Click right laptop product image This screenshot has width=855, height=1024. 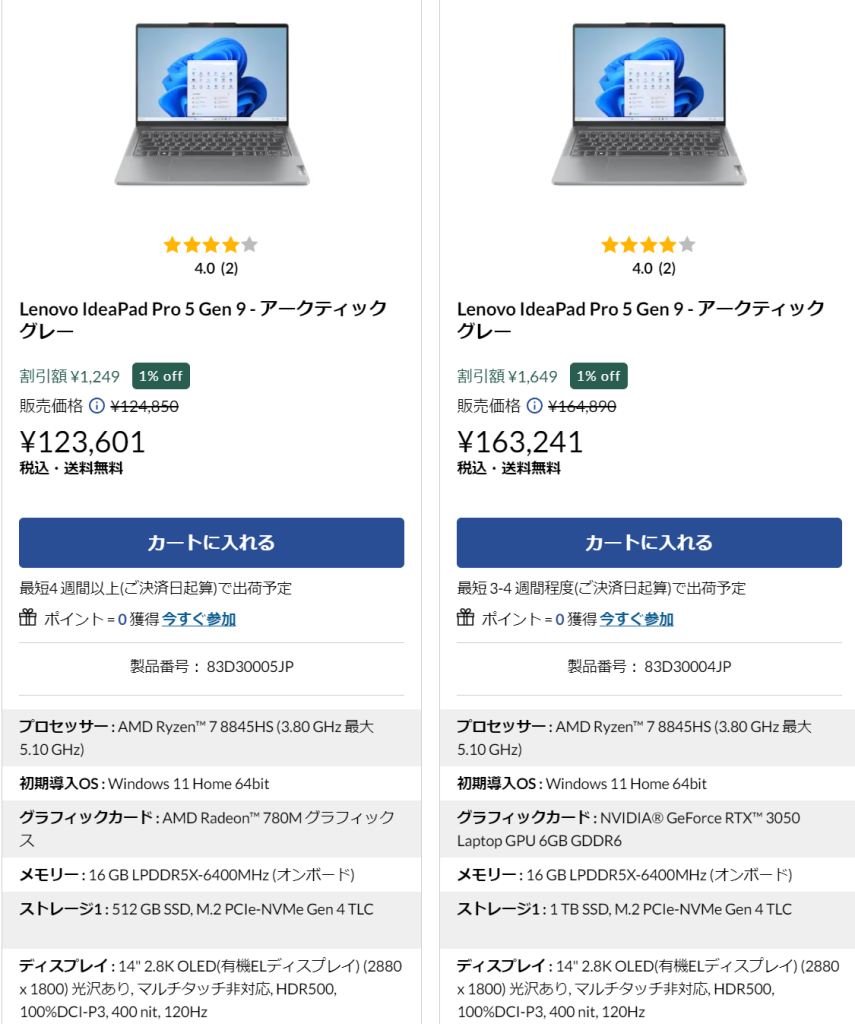point(649,104)
